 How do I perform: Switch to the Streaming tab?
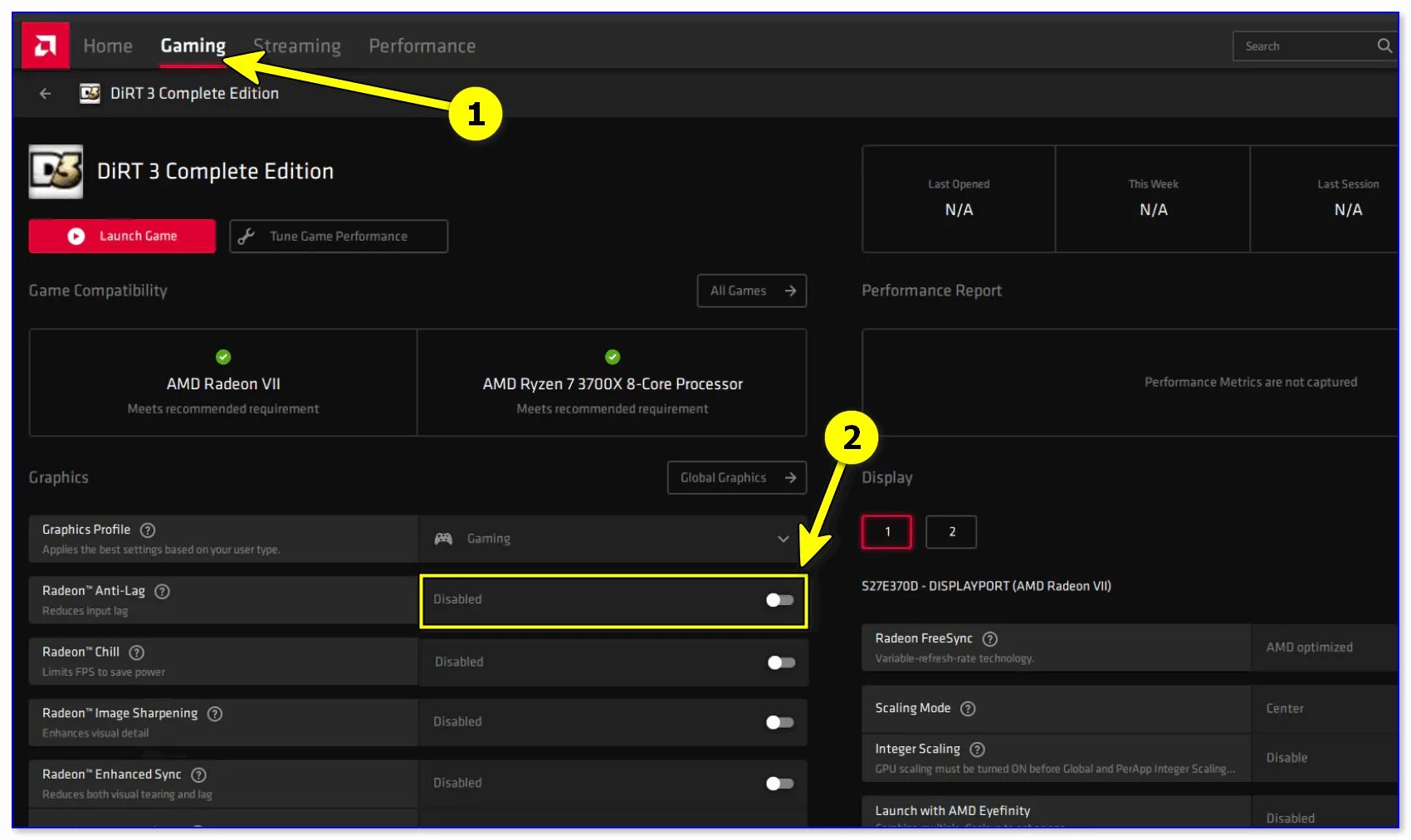(297, 46)
